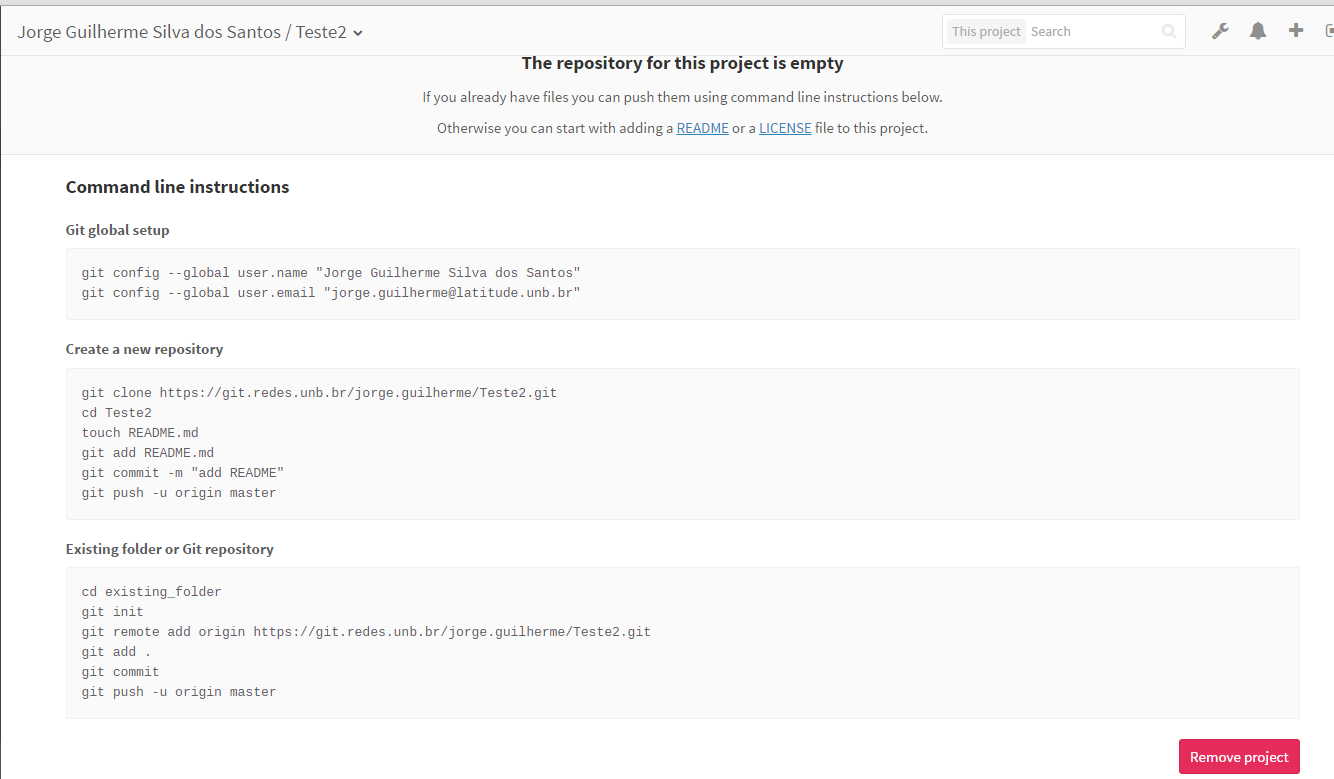Click the 'Command line instructions' heading
This screenshot has height=779, width=1334.
tap(177, 187)
